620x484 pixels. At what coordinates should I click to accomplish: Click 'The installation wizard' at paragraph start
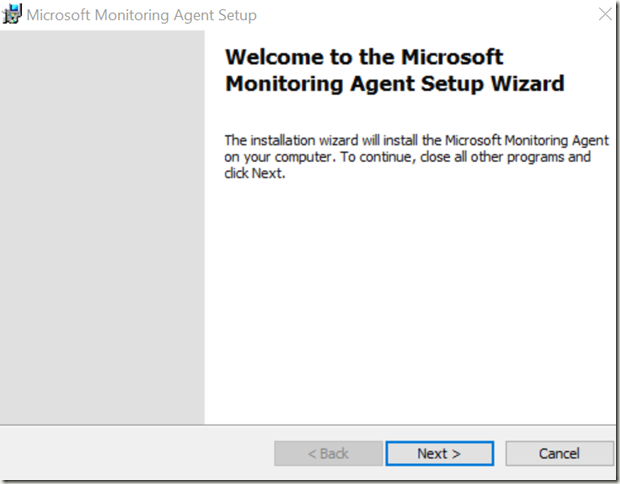tap(291, 140)
